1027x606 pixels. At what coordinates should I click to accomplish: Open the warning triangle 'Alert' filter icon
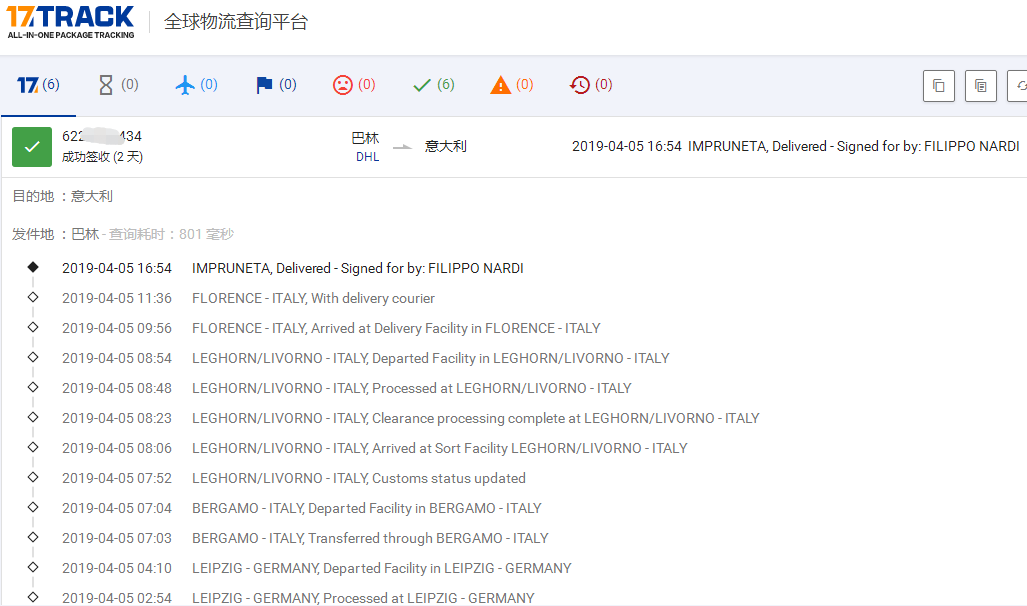pos(500,84)
